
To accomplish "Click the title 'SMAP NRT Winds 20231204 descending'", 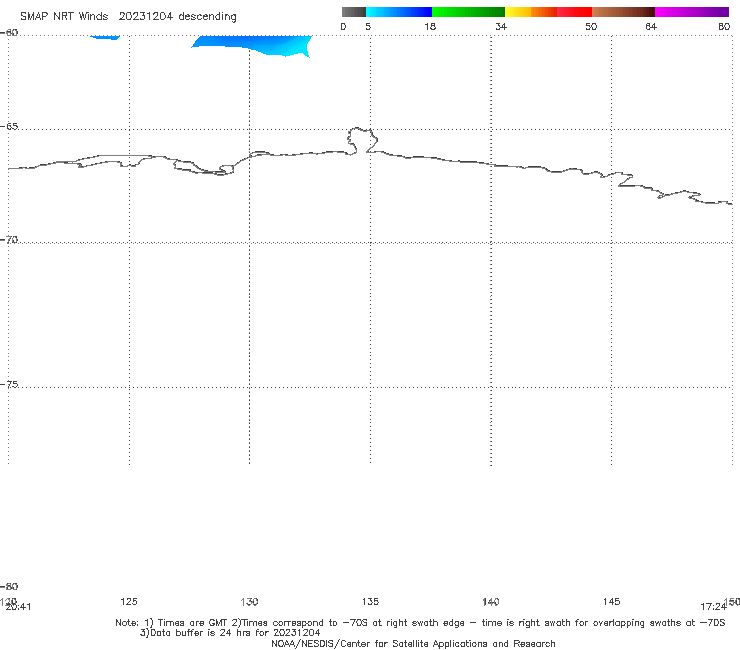I will pyautogui.click(x=128, y=17).
